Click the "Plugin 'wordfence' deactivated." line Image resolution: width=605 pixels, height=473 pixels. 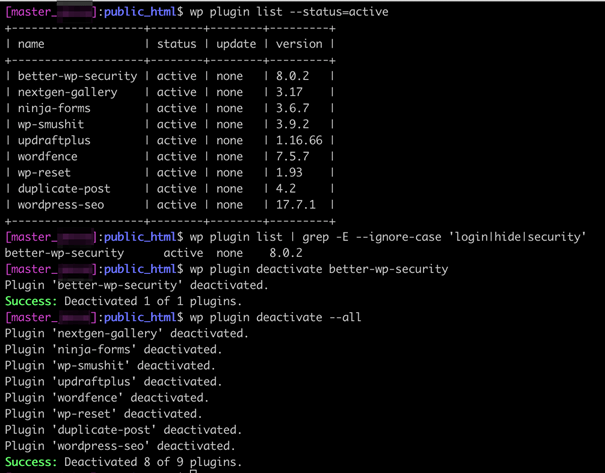(106, 397)
